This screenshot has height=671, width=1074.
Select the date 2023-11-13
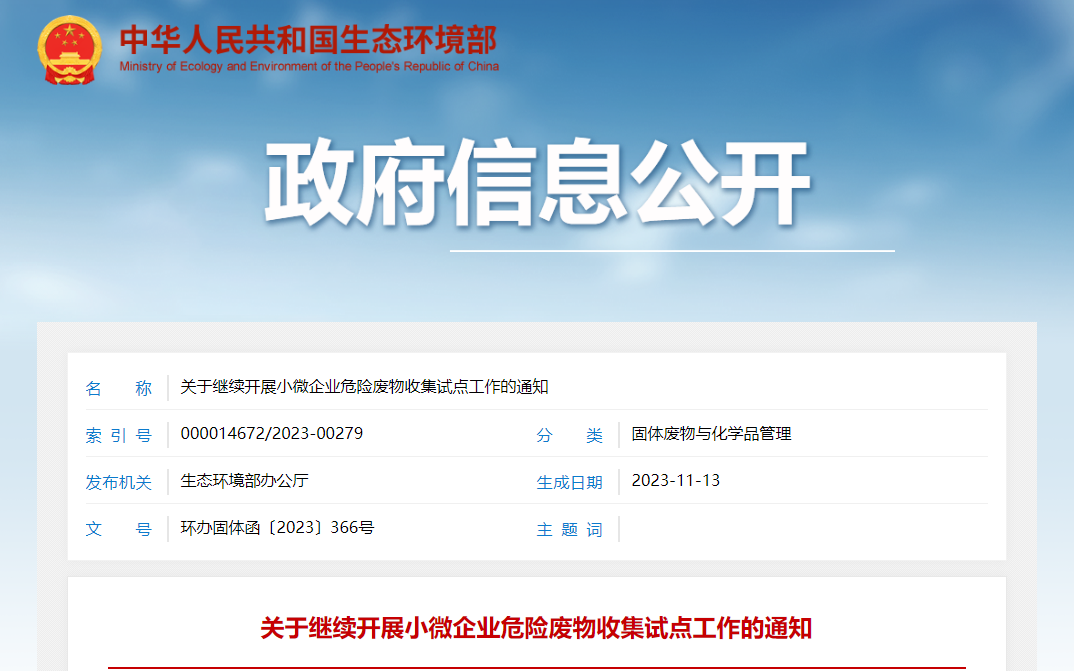coord(676,481)
